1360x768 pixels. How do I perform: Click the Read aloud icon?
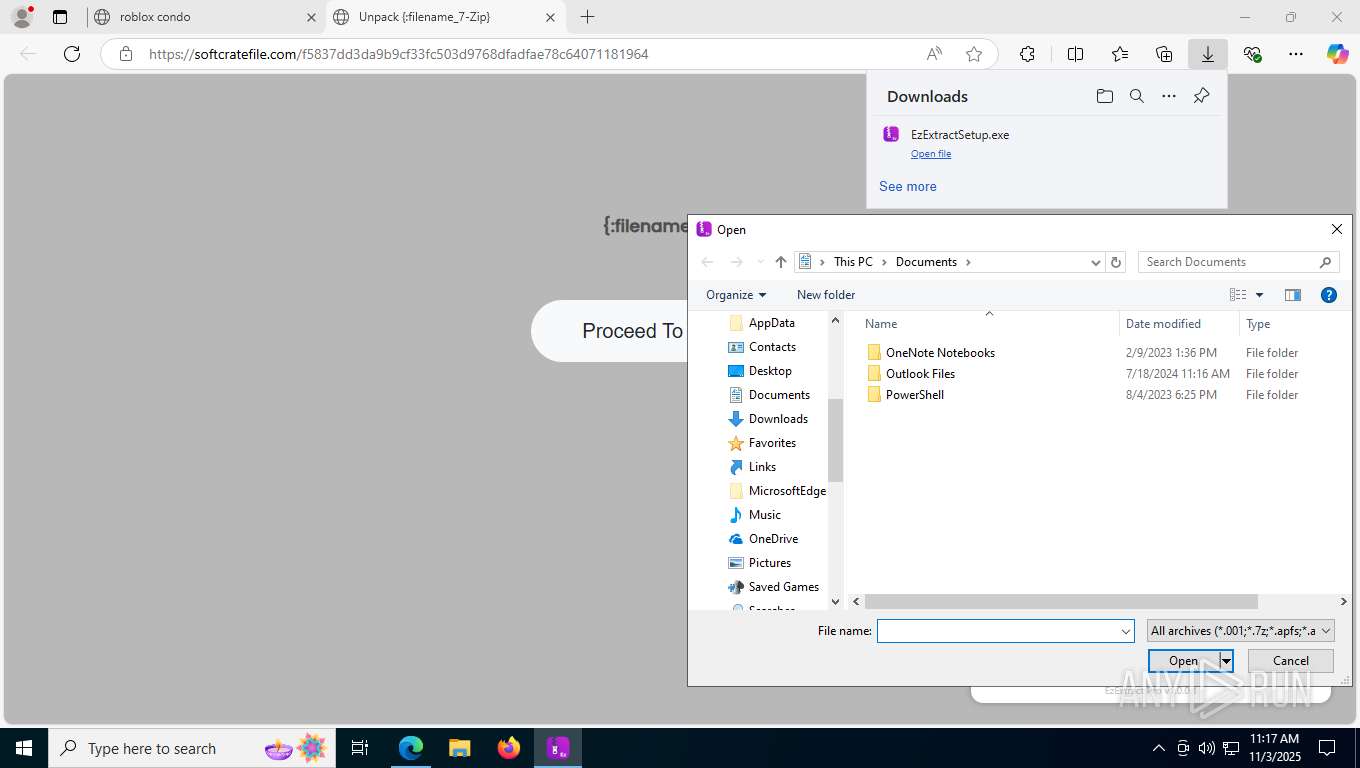[934, 54]
